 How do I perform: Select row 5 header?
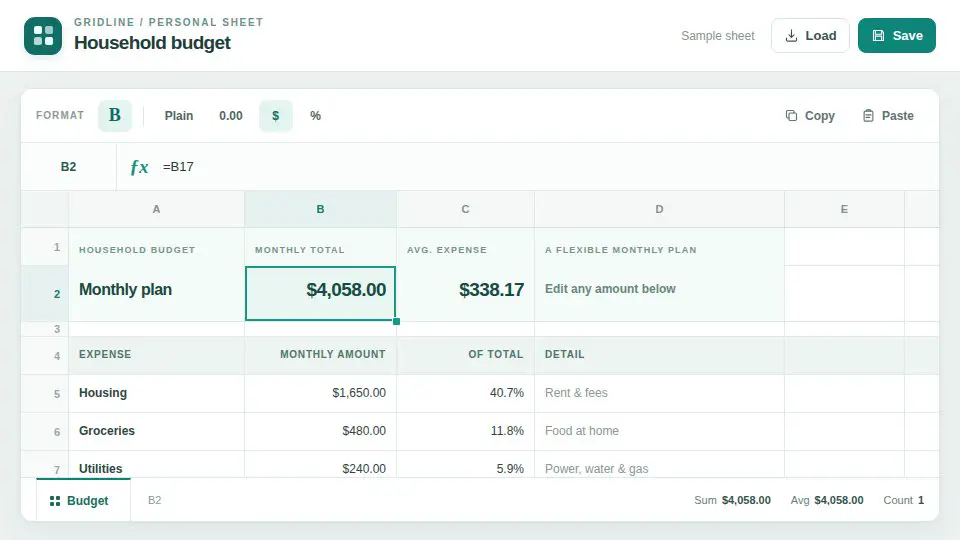click(45, 394)
